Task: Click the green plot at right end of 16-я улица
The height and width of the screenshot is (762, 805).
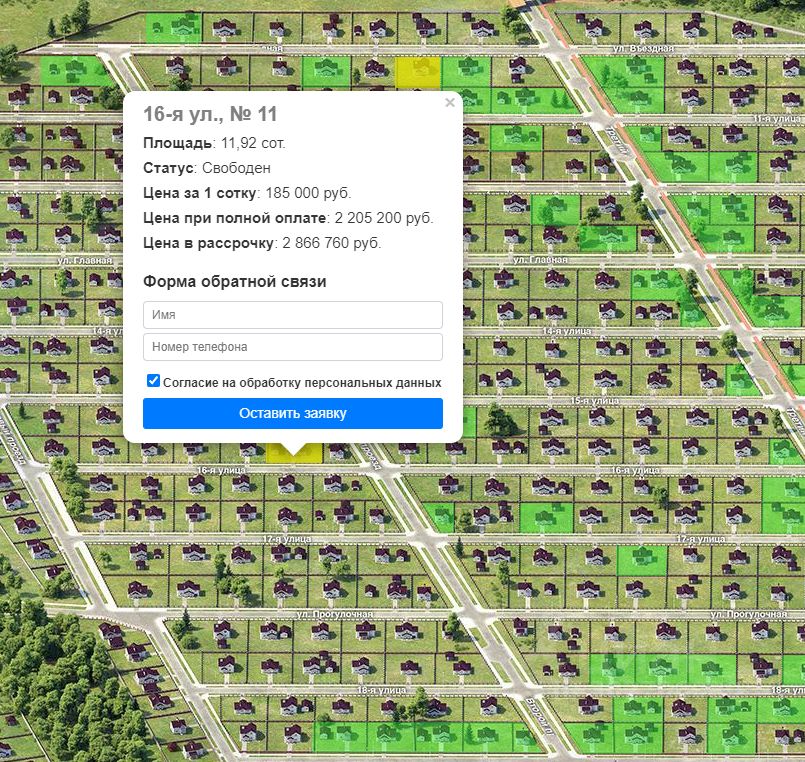Action: point(783,504)
